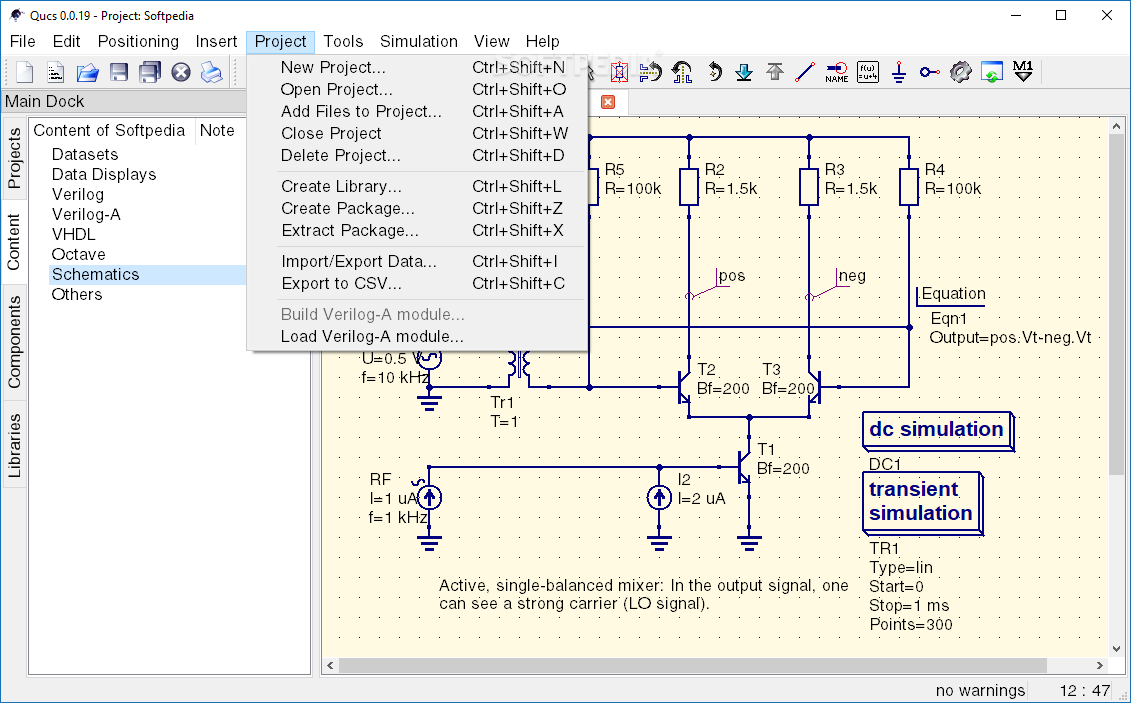Insert ground symbol icon
The height and width of the screenshot is (703, 1131).
[x=899, y=72]
